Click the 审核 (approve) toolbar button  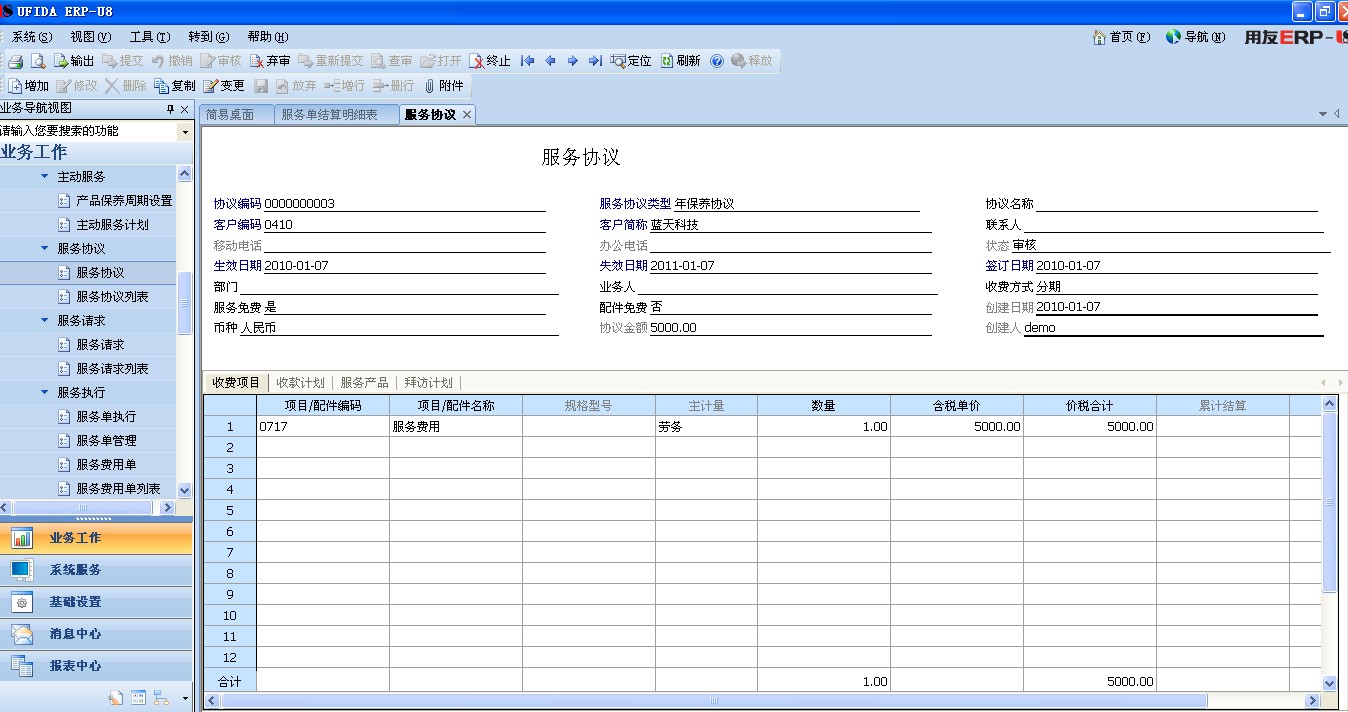click(x=221, y=61)
